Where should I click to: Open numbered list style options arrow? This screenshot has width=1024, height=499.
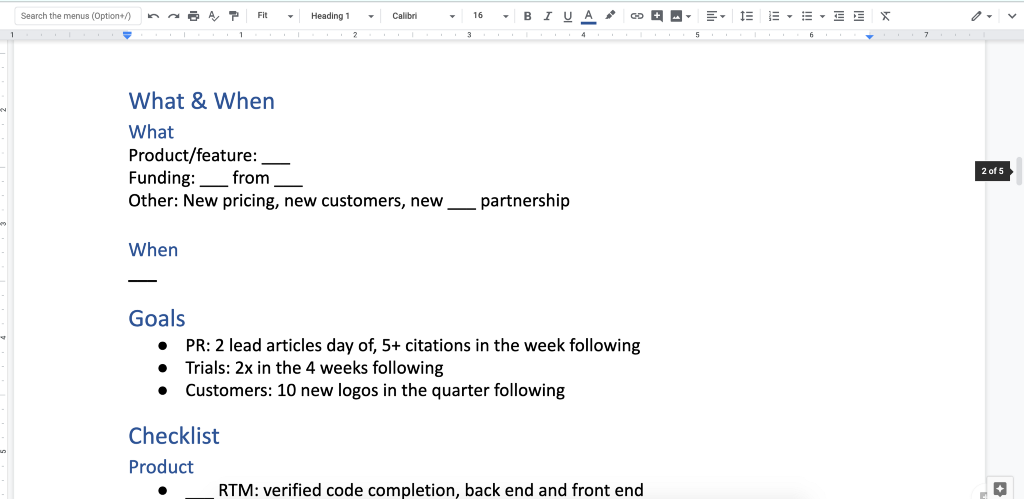pos(790,16)
